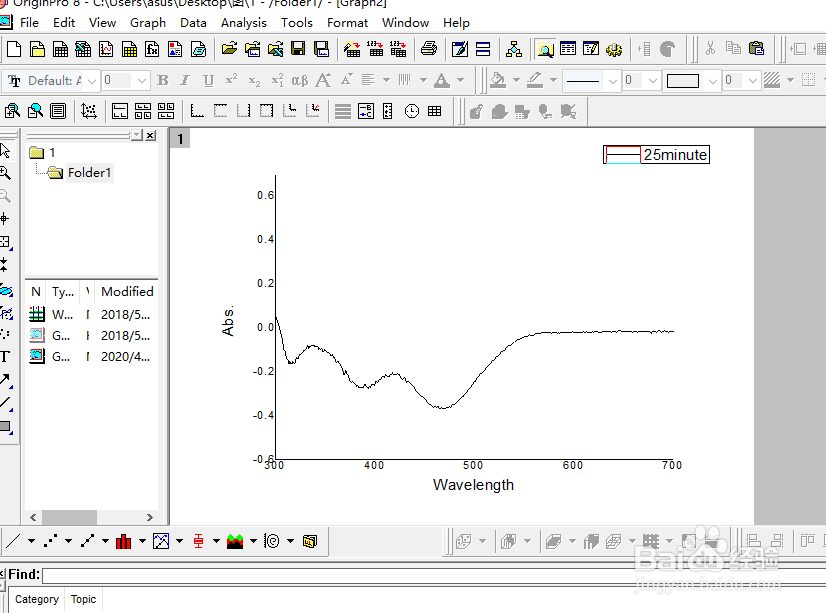
Task: Plot data as an area graph
Action: (235, 541)
